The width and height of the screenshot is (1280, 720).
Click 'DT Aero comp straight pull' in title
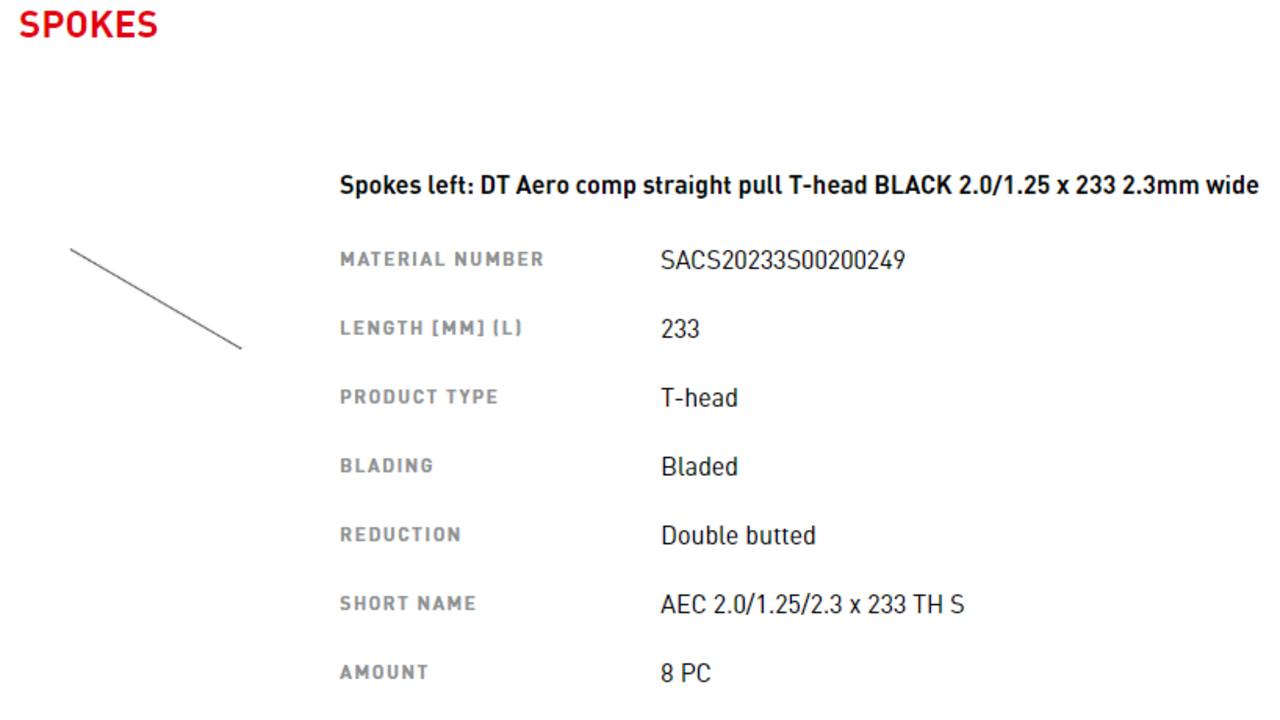(x=632, y=186)
